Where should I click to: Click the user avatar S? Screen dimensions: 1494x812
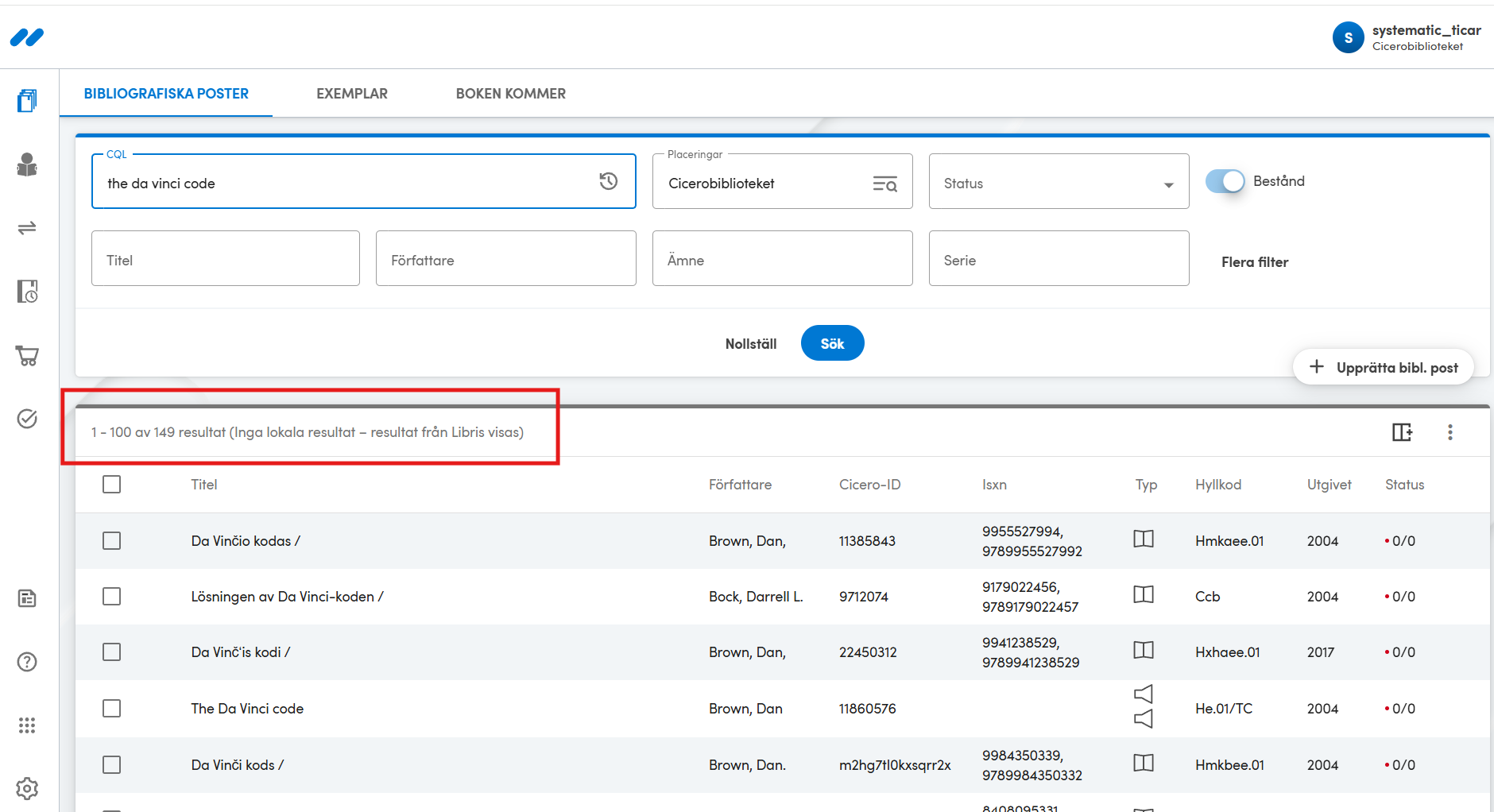tap(1349, 37)
